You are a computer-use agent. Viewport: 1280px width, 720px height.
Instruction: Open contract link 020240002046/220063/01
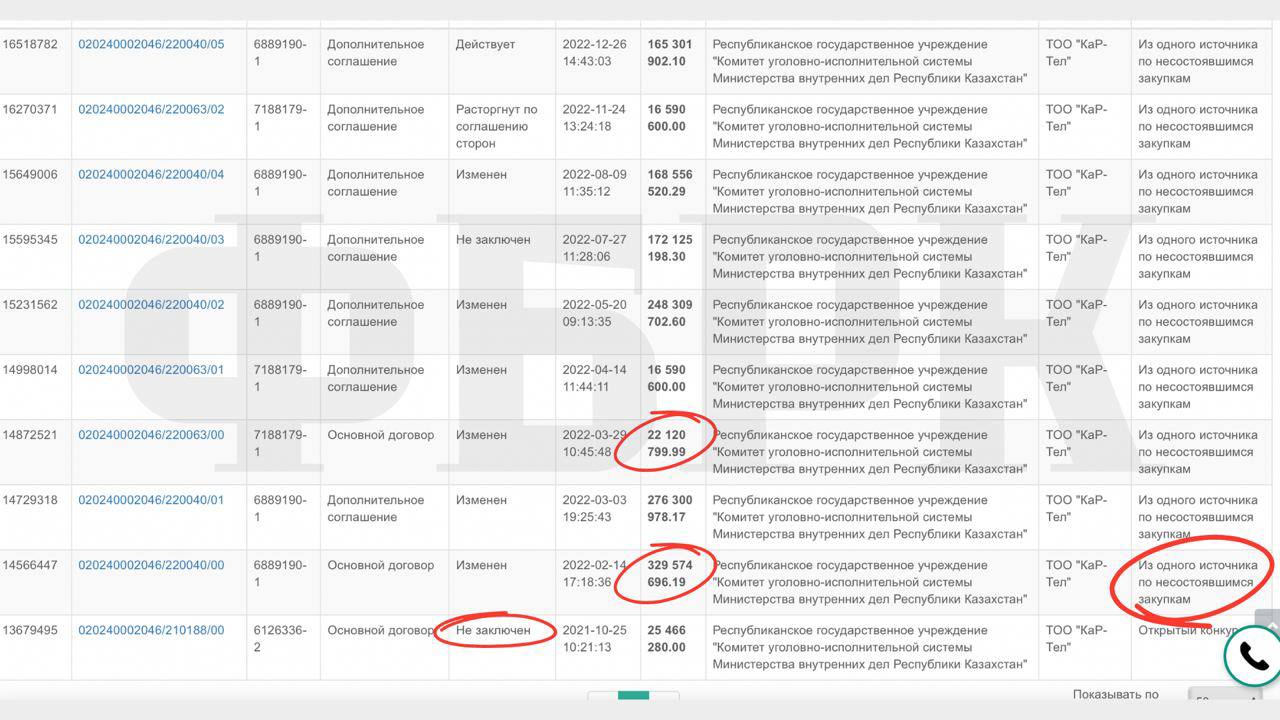pos(151,369)
